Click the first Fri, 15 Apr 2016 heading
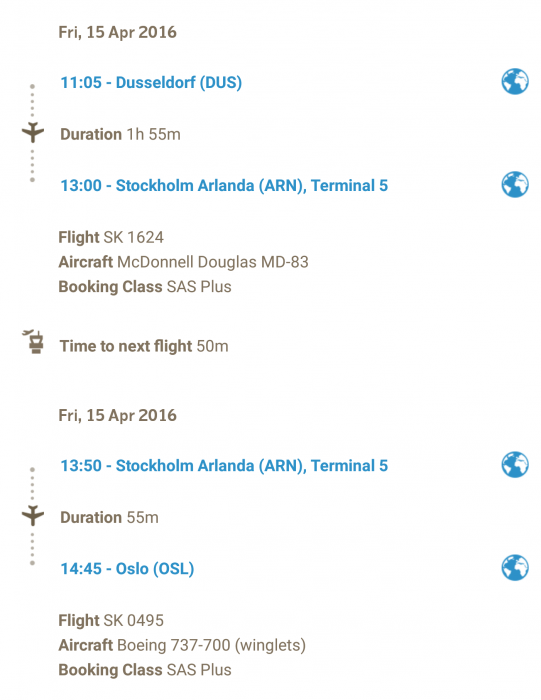541x700 pixels. click(117, 32)
